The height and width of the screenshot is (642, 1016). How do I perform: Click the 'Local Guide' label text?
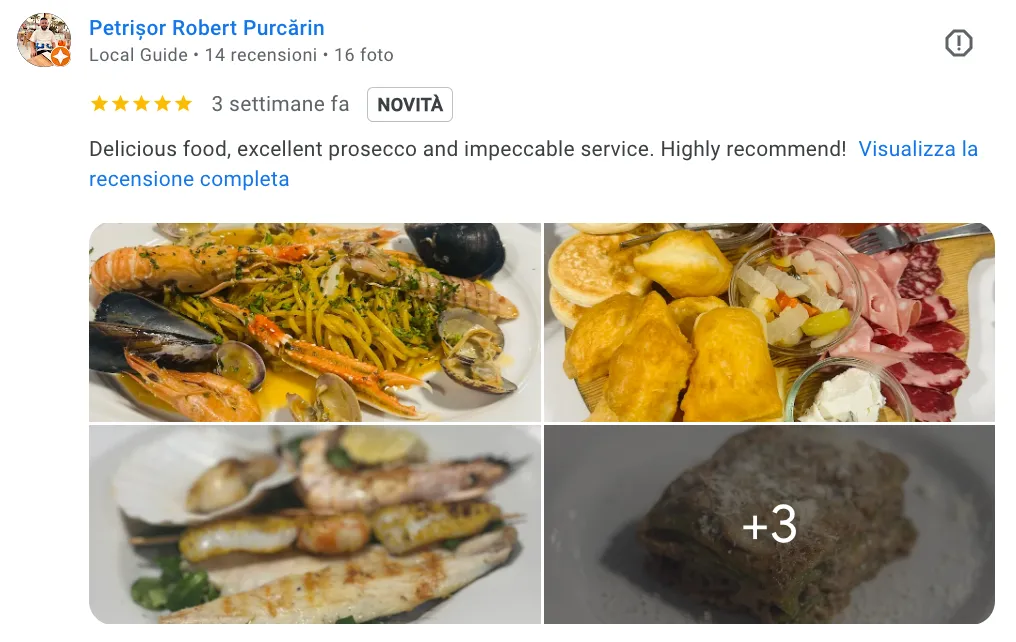point(138,55)
